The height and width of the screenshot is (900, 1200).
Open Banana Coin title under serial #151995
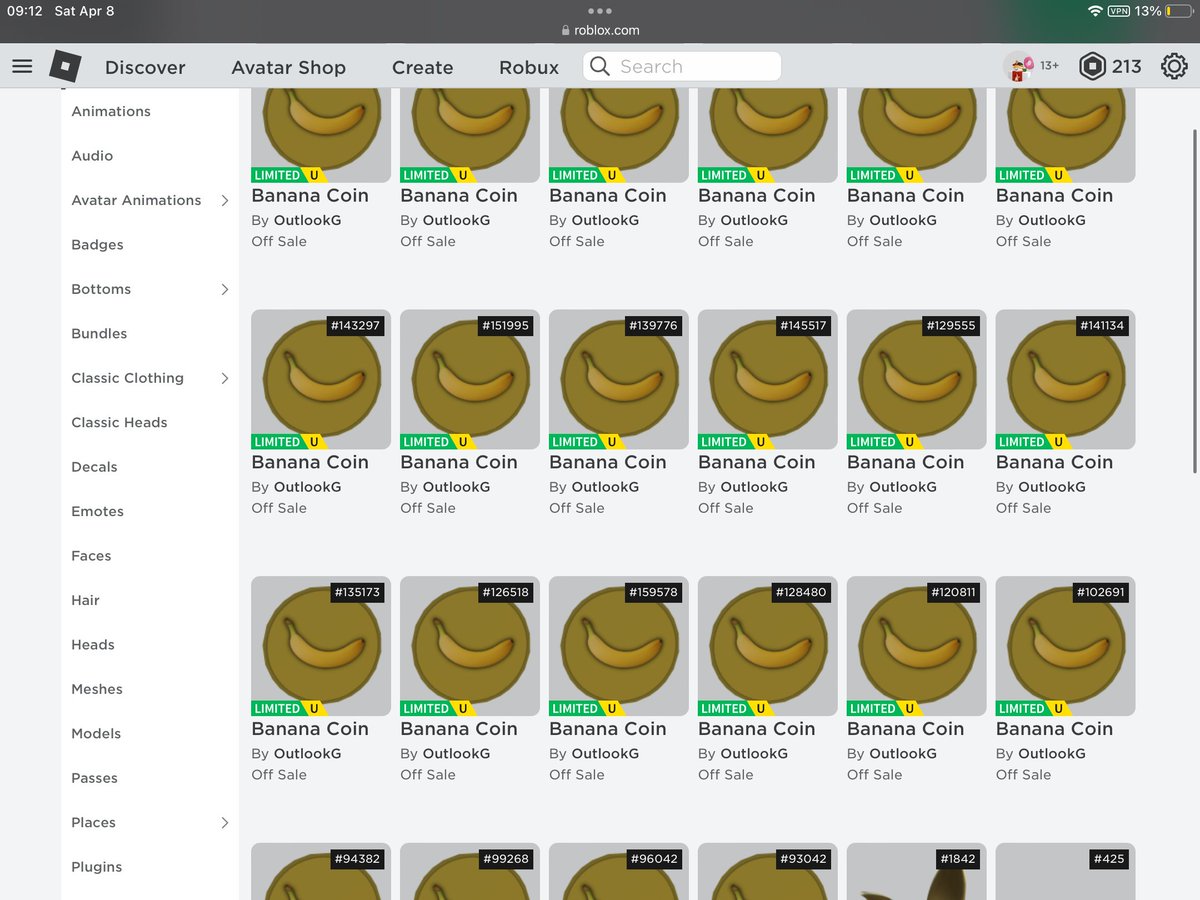[459, 462]
